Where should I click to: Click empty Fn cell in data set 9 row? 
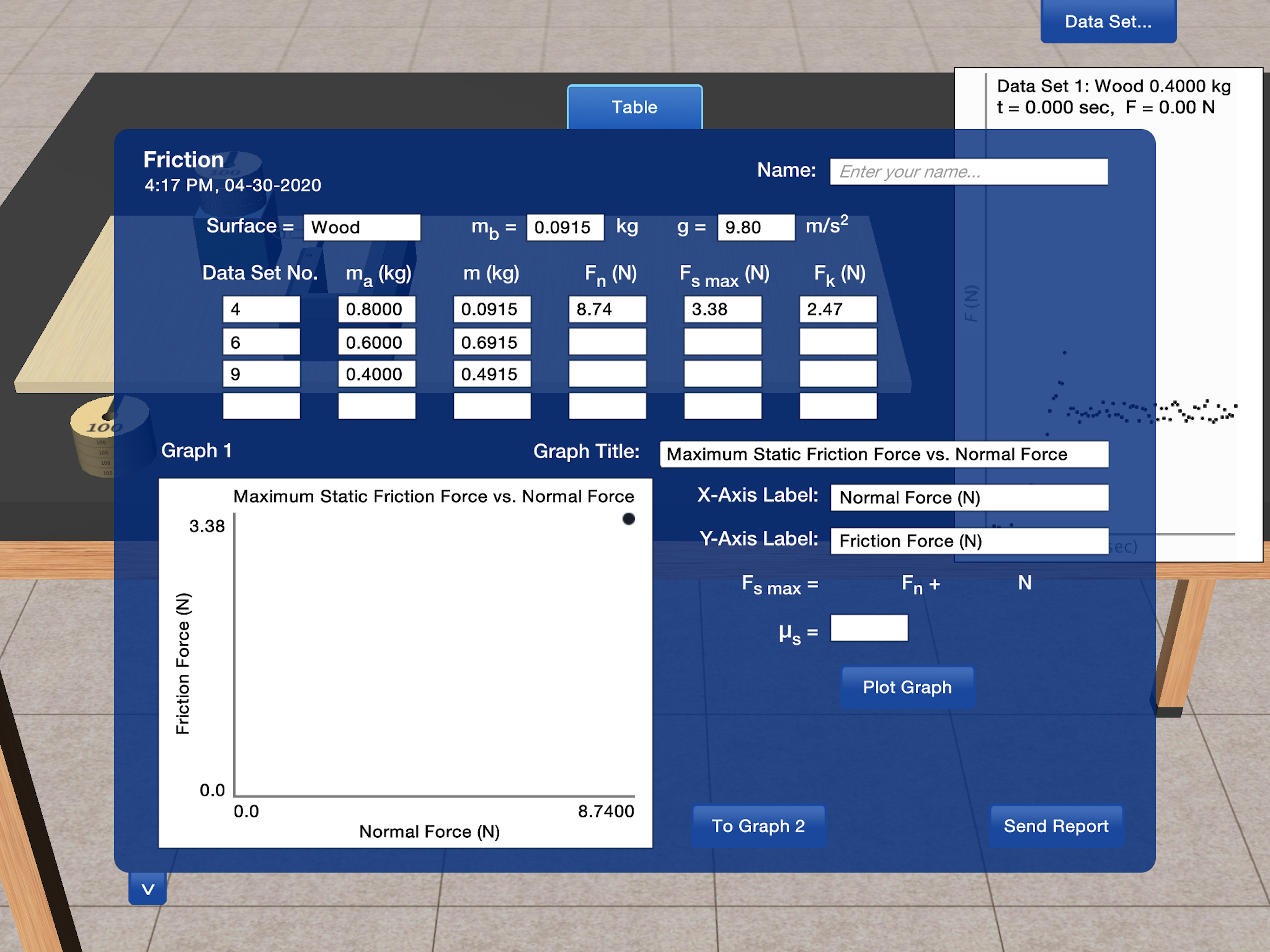pyautogui.click(x=608, y=374)
